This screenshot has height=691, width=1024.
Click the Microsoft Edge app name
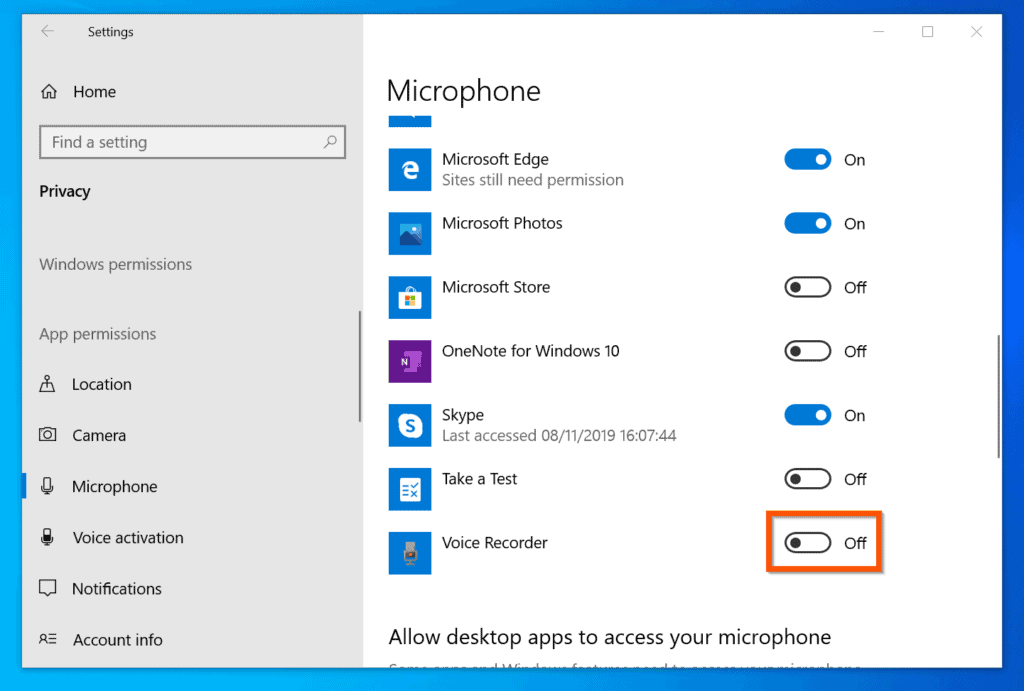tap(495, 159)
